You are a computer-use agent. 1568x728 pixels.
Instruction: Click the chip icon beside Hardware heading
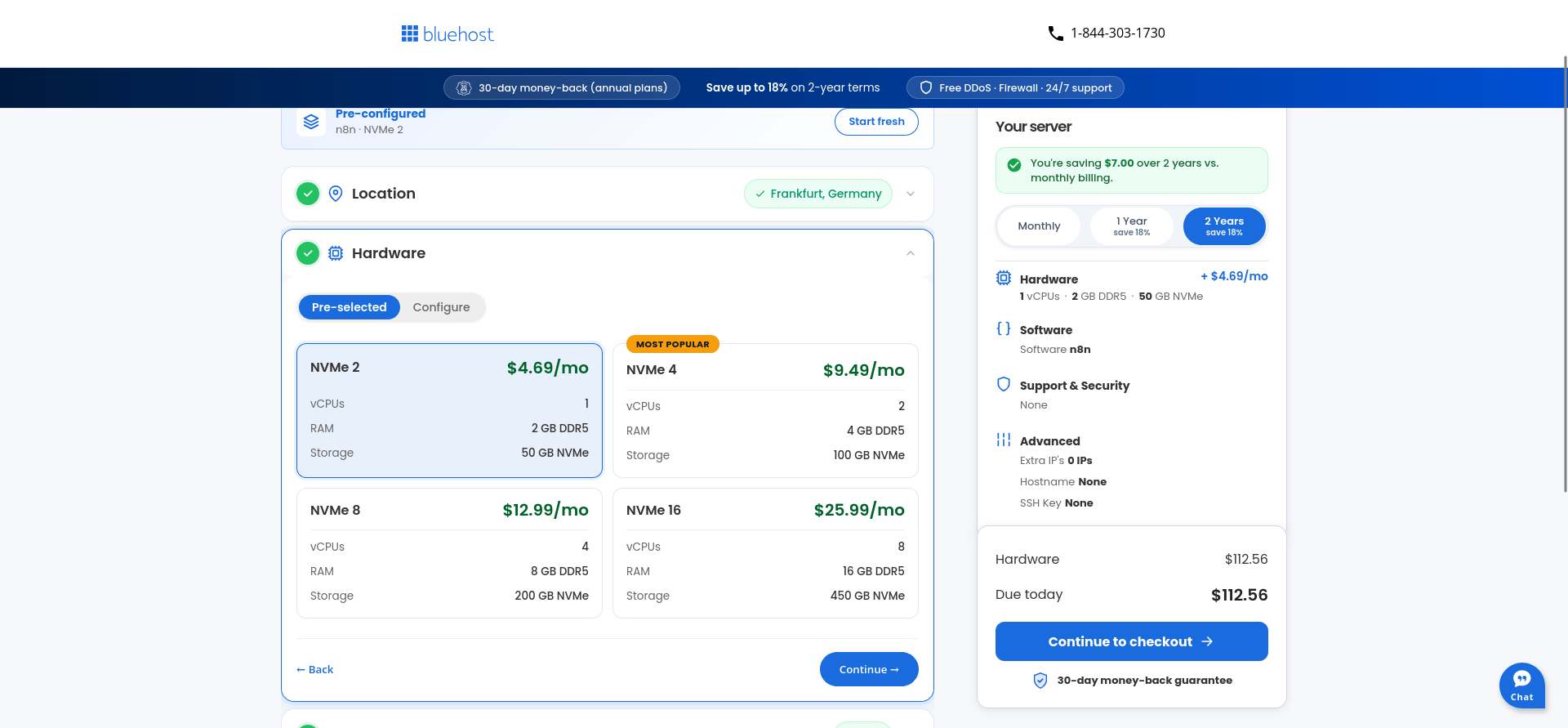[336, 253]
